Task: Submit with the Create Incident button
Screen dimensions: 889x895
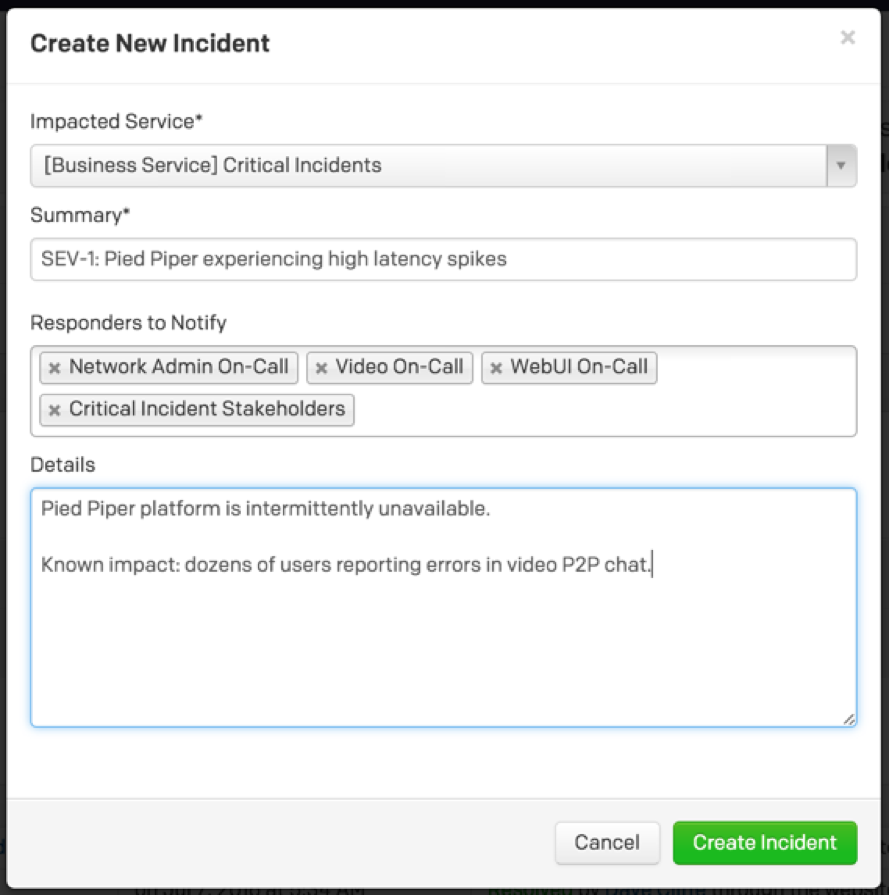Action: 765,843
